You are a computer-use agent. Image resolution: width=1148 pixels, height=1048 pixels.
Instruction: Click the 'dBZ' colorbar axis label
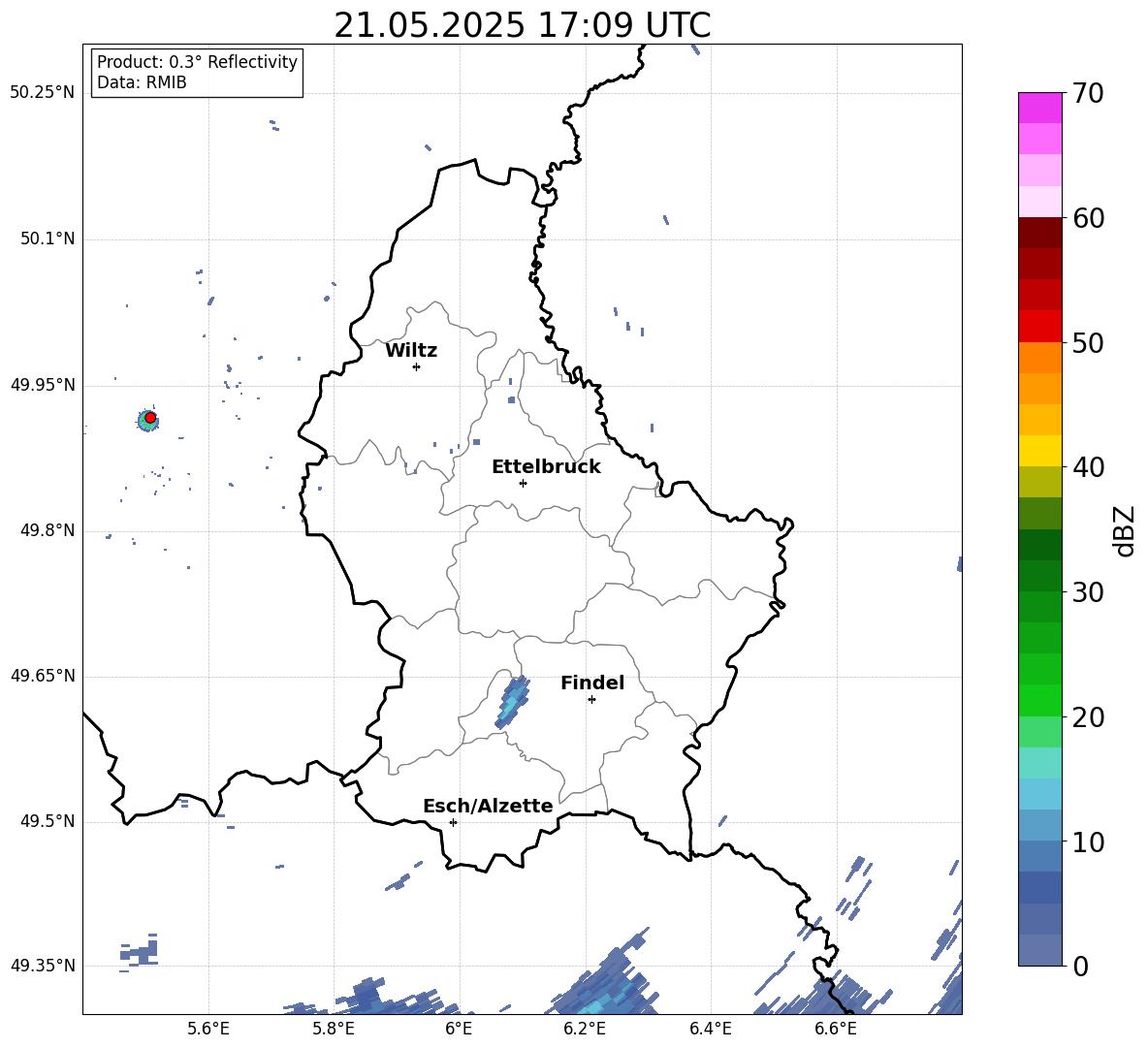[x=1126, y=530]
